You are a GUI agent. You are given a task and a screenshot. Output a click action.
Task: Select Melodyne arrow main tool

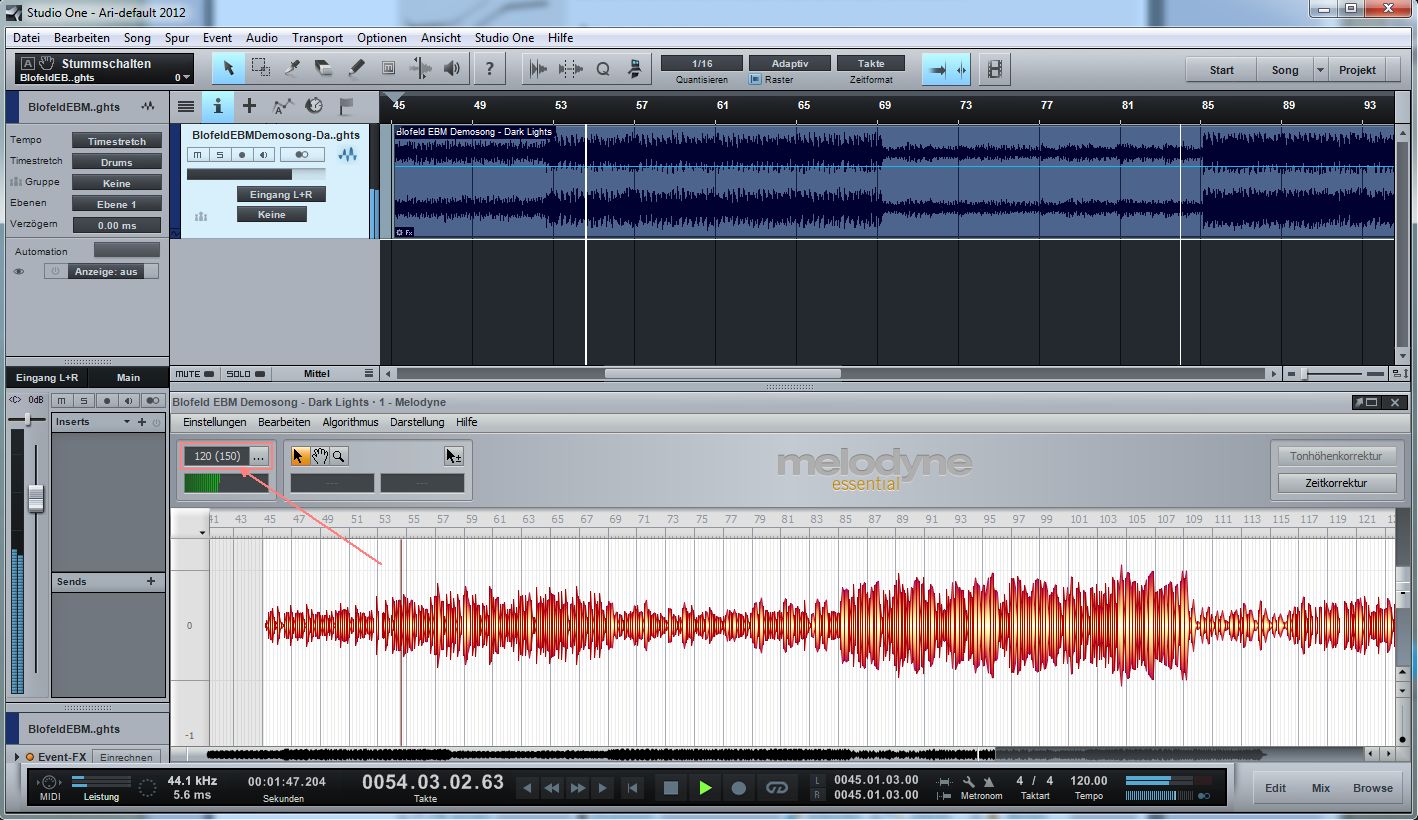[299, 456]
